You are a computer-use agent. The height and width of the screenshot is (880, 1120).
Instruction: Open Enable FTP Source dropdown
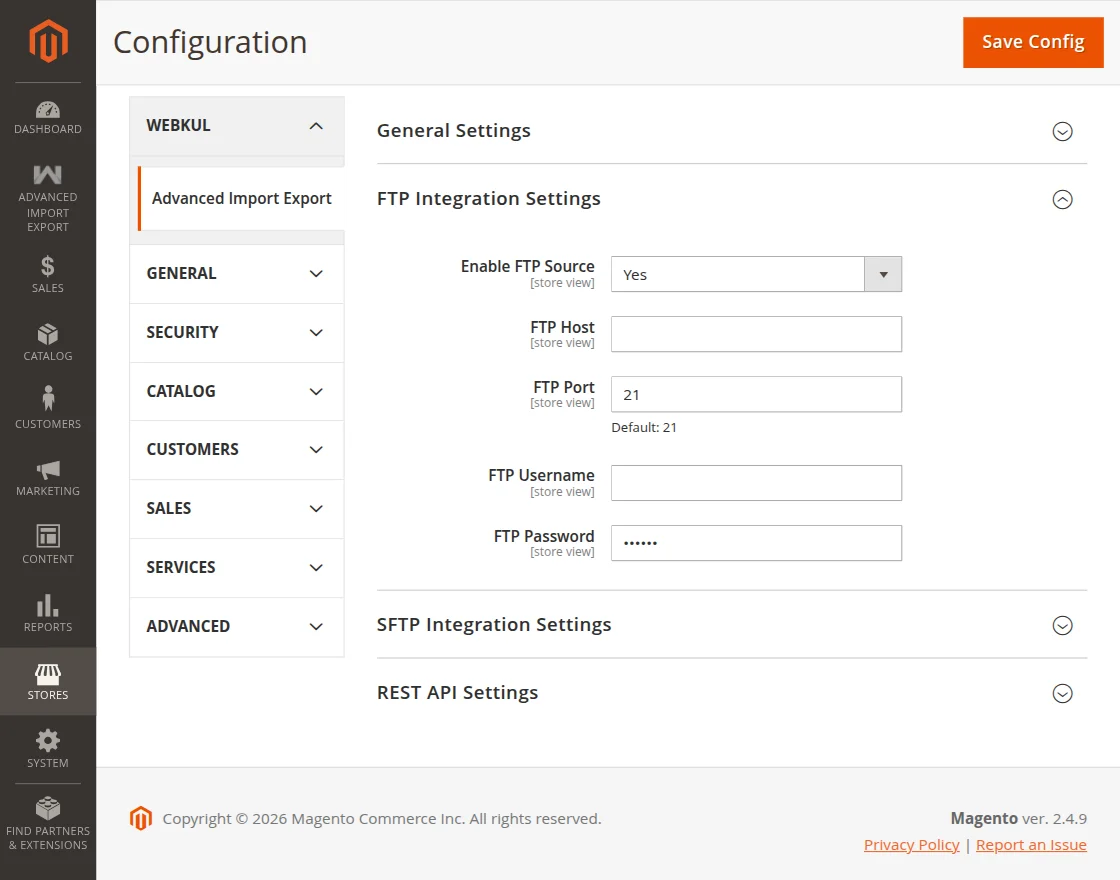(756, 274)
